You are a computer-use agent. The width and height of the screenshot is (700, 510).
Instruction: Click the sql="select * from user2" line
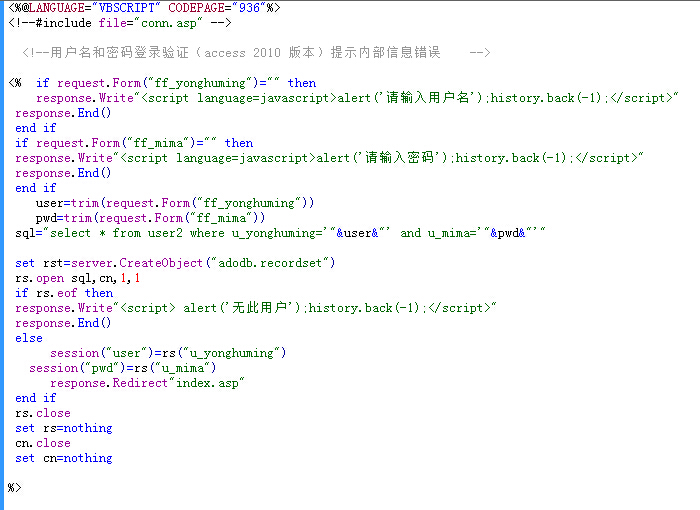click(x=280, y=233)
